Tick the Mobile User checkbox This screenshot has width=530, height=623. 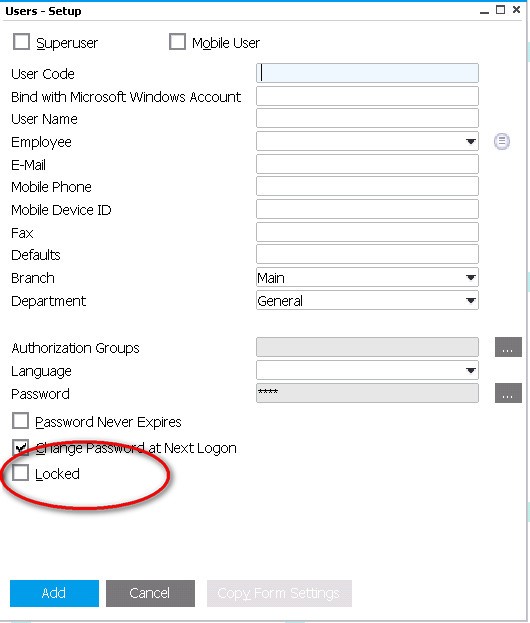(177, 42)
